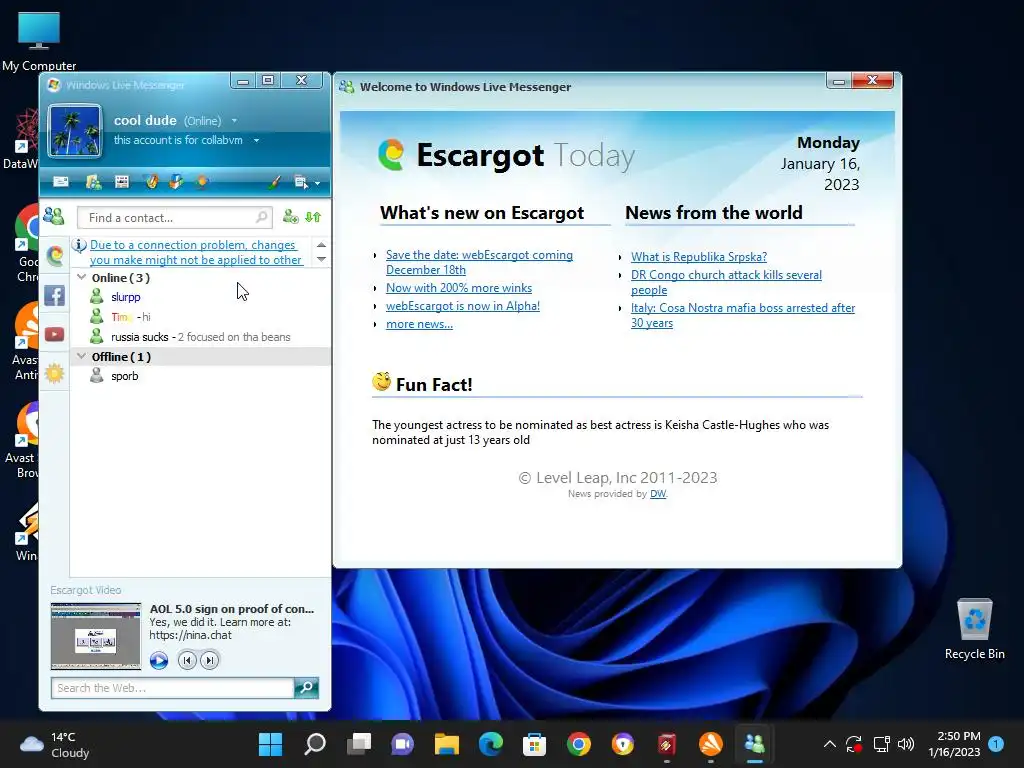Go to previous Escargot video
This screenshot has height=768, width=1024.
[187, 660]
